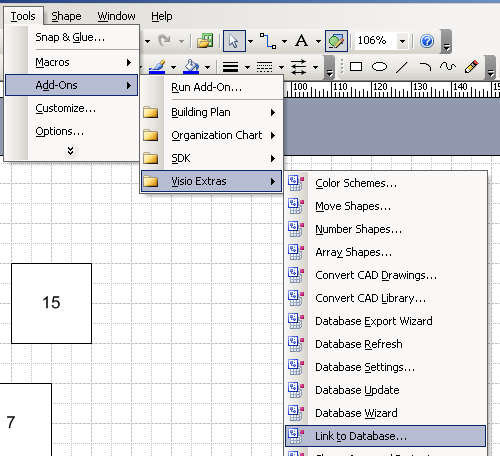Choose Number Shapes menu item
This screenshot has width=500, height=456.
tap(386, 229)
